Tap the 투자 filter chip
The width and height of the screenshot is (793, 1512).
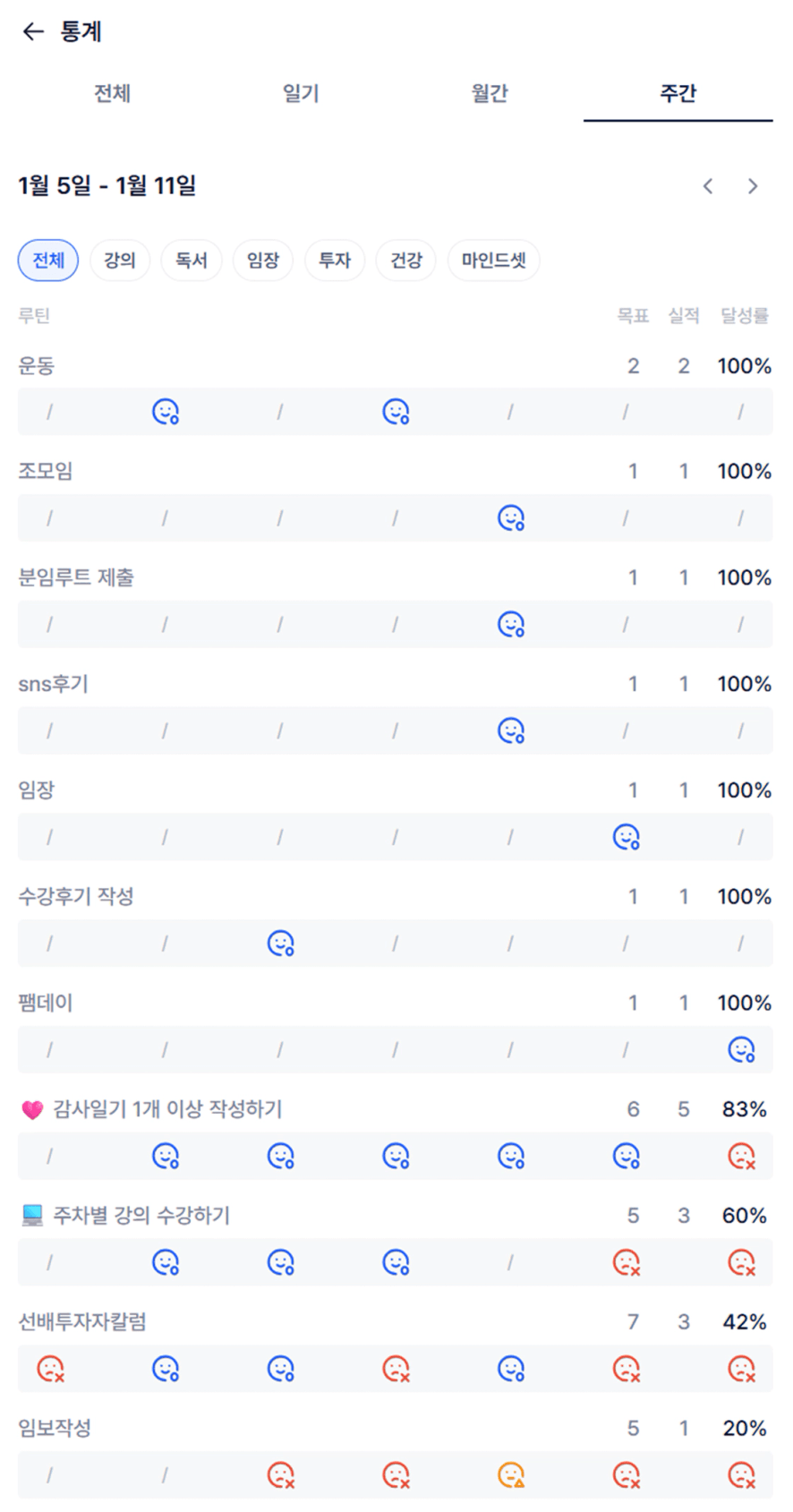[x=335, y=261]
